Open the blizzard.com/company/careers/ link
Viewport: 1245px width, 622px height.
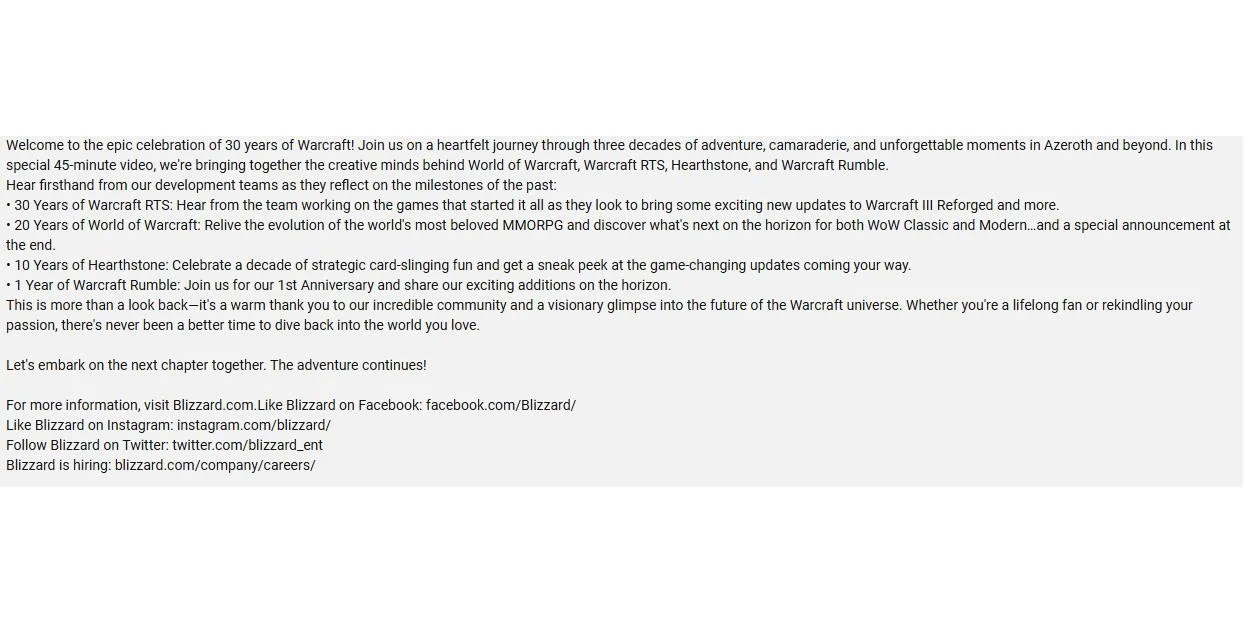[215, 465]
